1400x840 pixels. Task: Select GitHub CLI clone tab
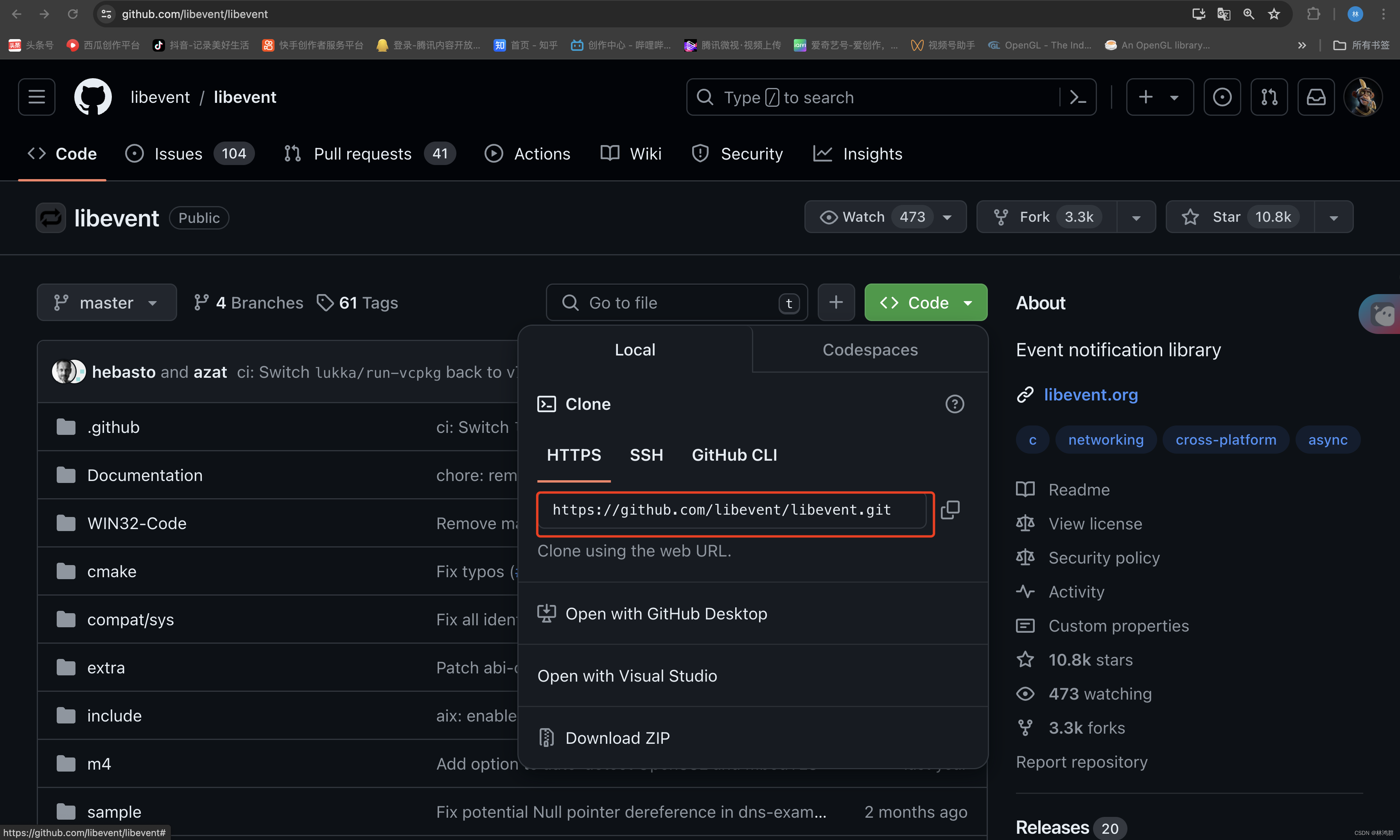coord(735,456)
